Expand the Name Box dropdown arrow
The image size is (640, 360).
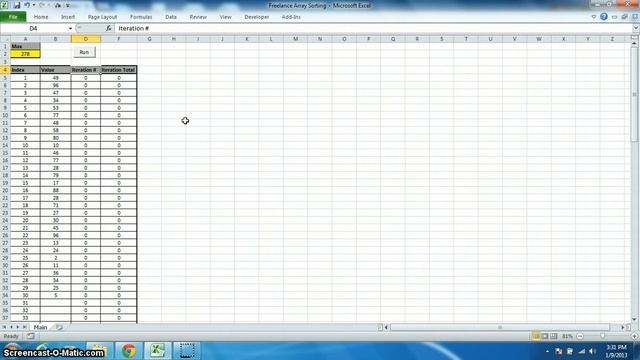(x=70, y=29)
